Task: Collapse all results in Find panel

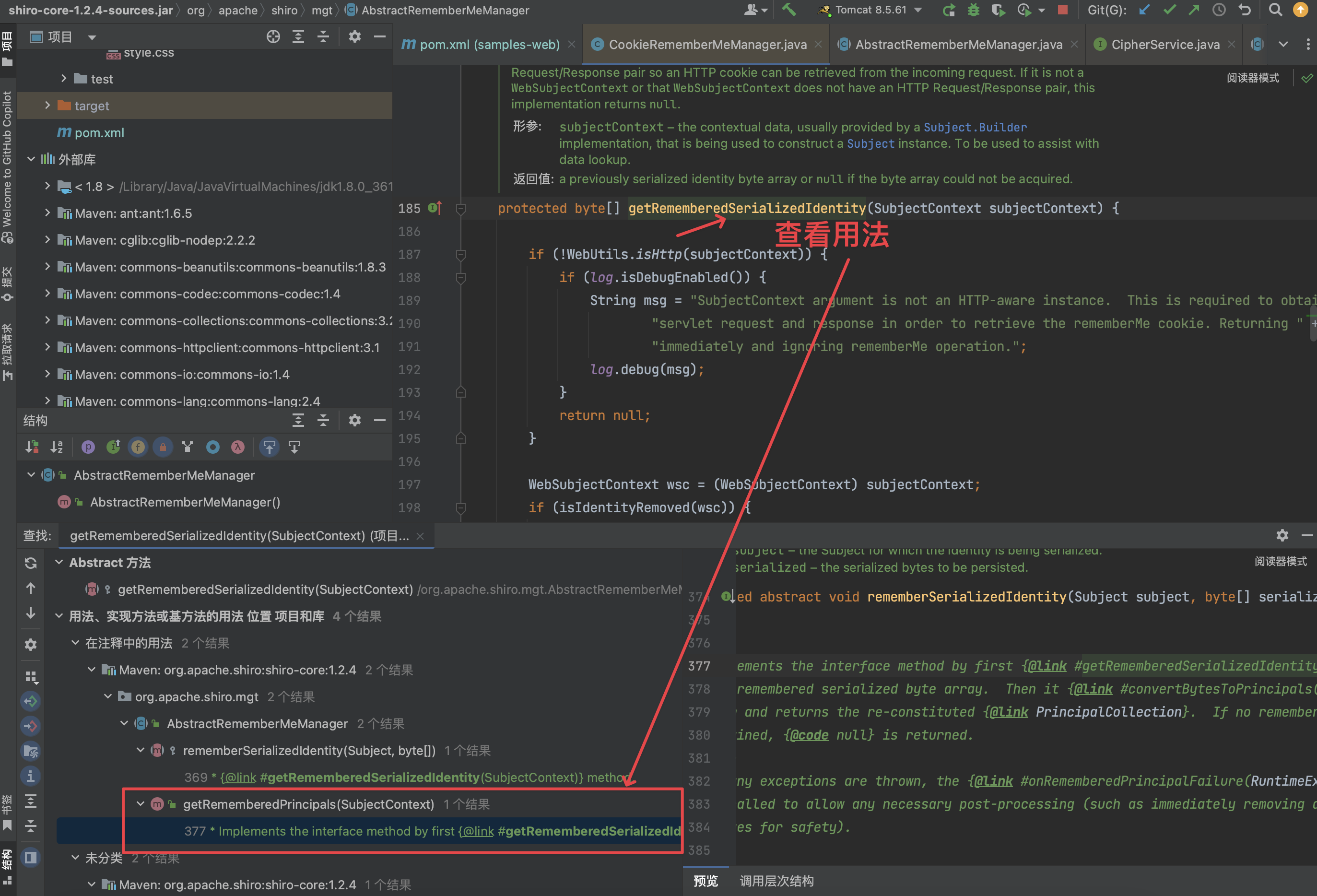Action: point(31,826)
